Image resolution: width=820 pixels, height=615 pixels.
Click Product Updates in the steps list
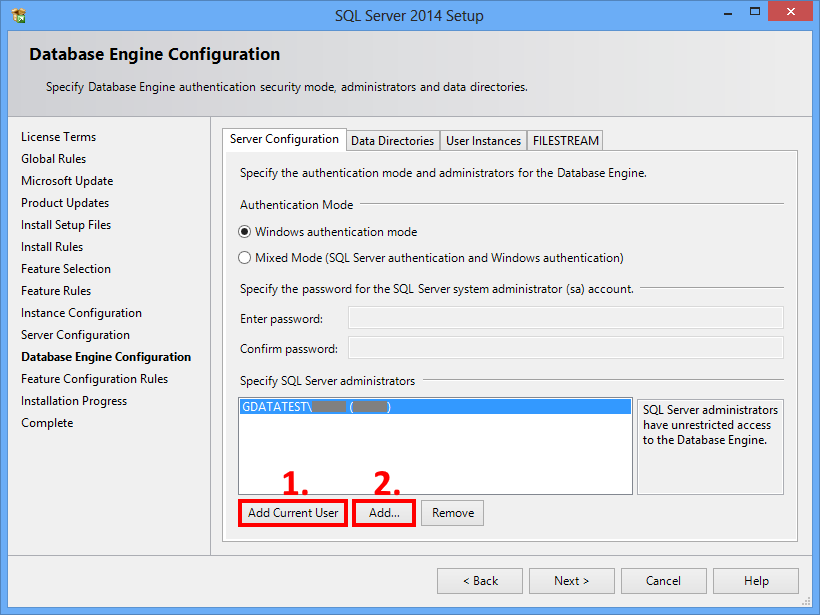[65, 203]
